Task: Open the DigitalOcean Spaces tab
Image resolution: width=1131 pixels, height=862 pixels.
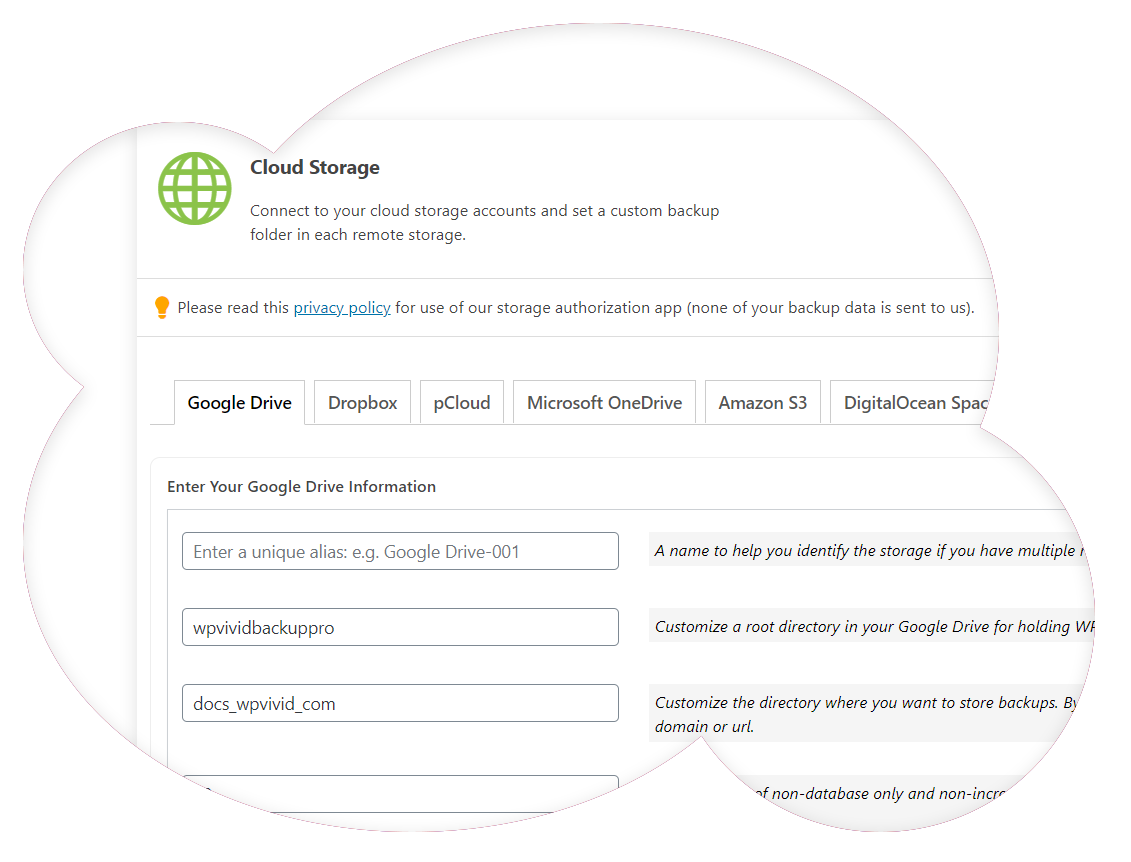Action: coord(913,403)
